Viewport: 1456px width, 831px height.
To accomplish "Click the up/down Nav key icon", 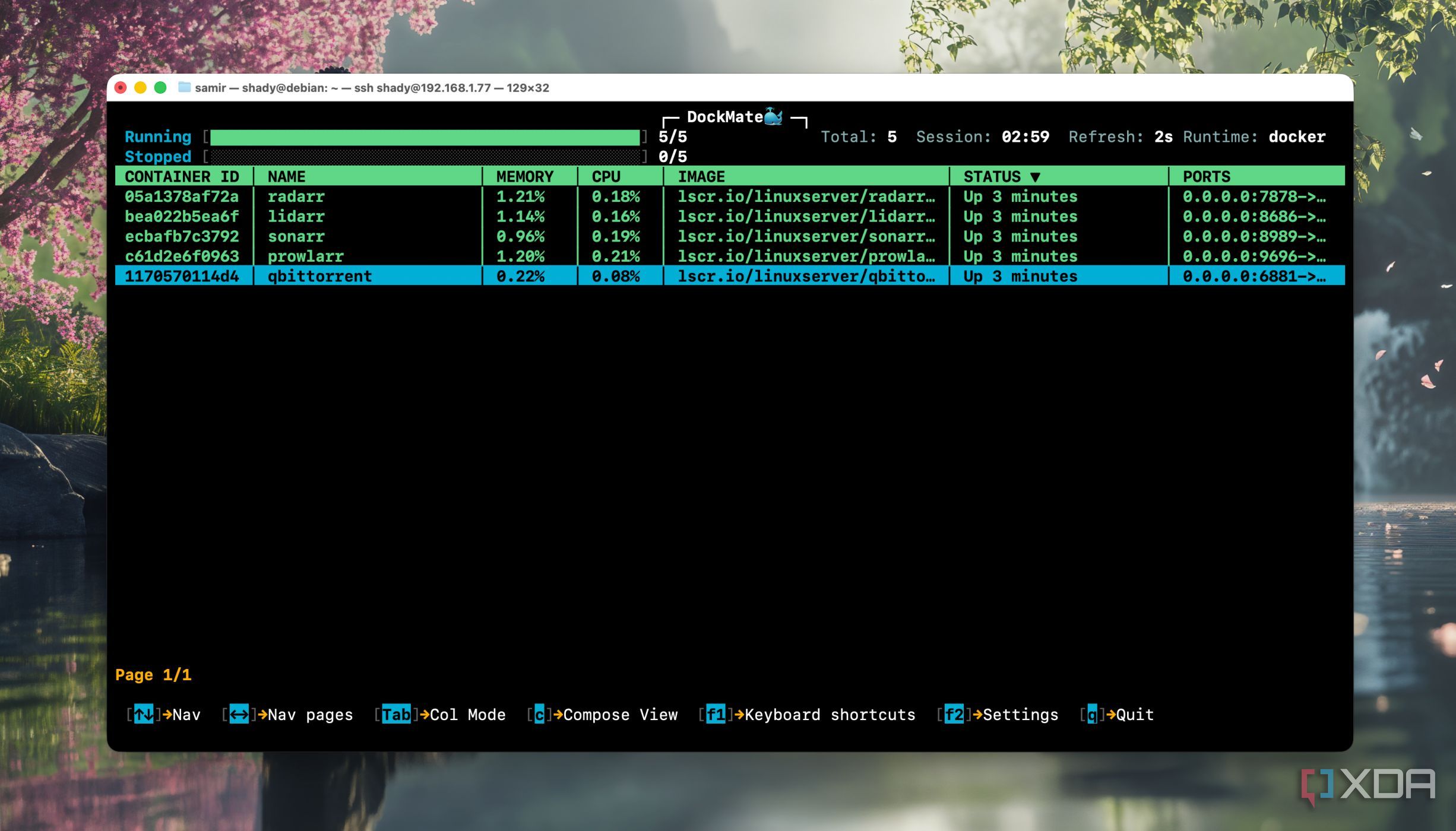I will pos(143,714).
